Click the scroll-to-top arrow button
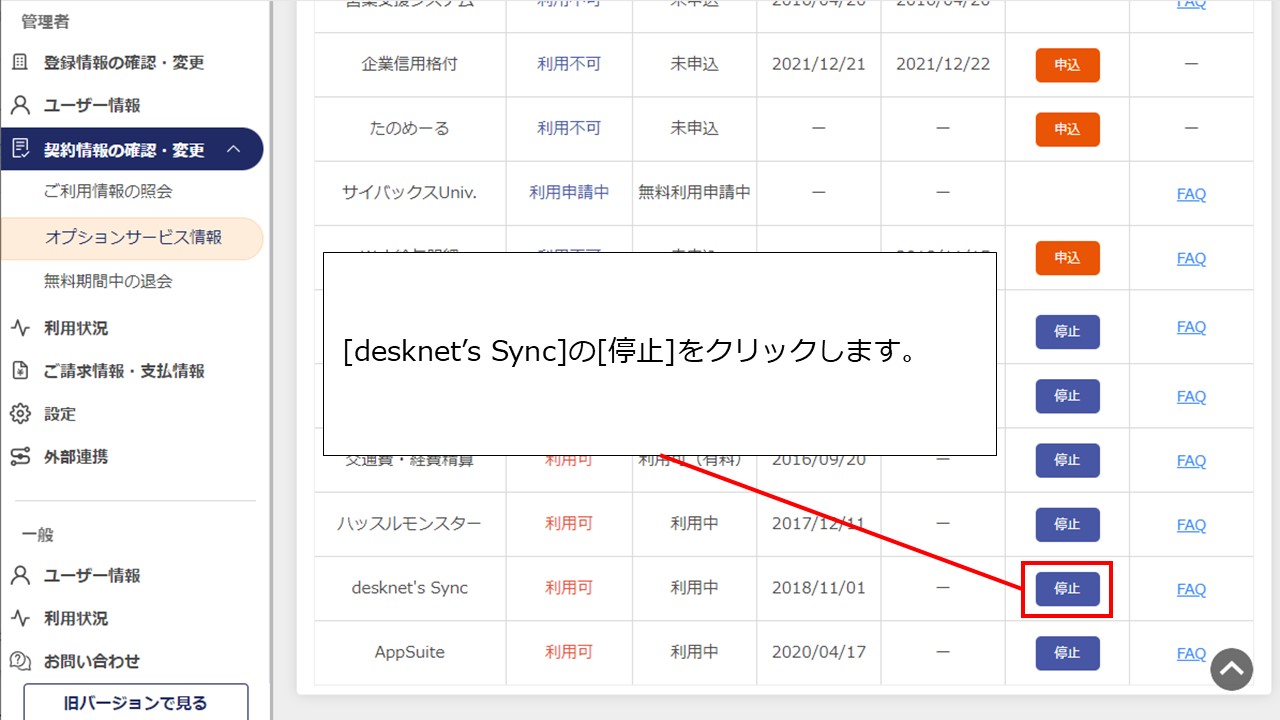The width and height of the screenshot is (1280, 720). pyautogui.click(x=1232, y=670)
